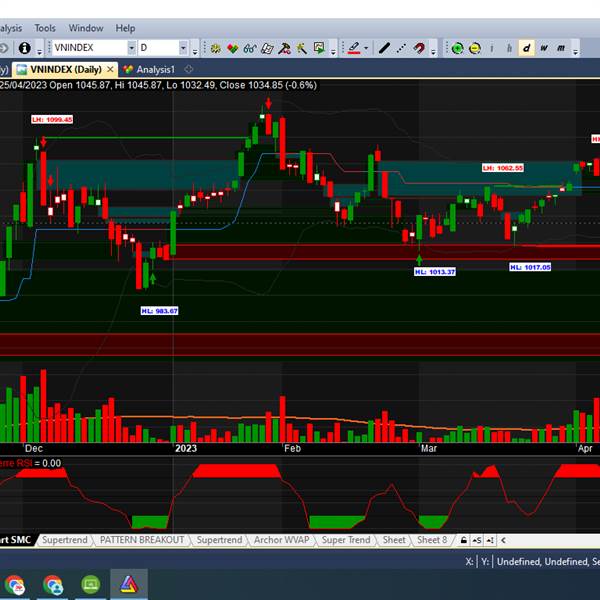This screenshot has width=600, height=600.
Task: Click the Mar date axis marker
Action: (429, 448)
